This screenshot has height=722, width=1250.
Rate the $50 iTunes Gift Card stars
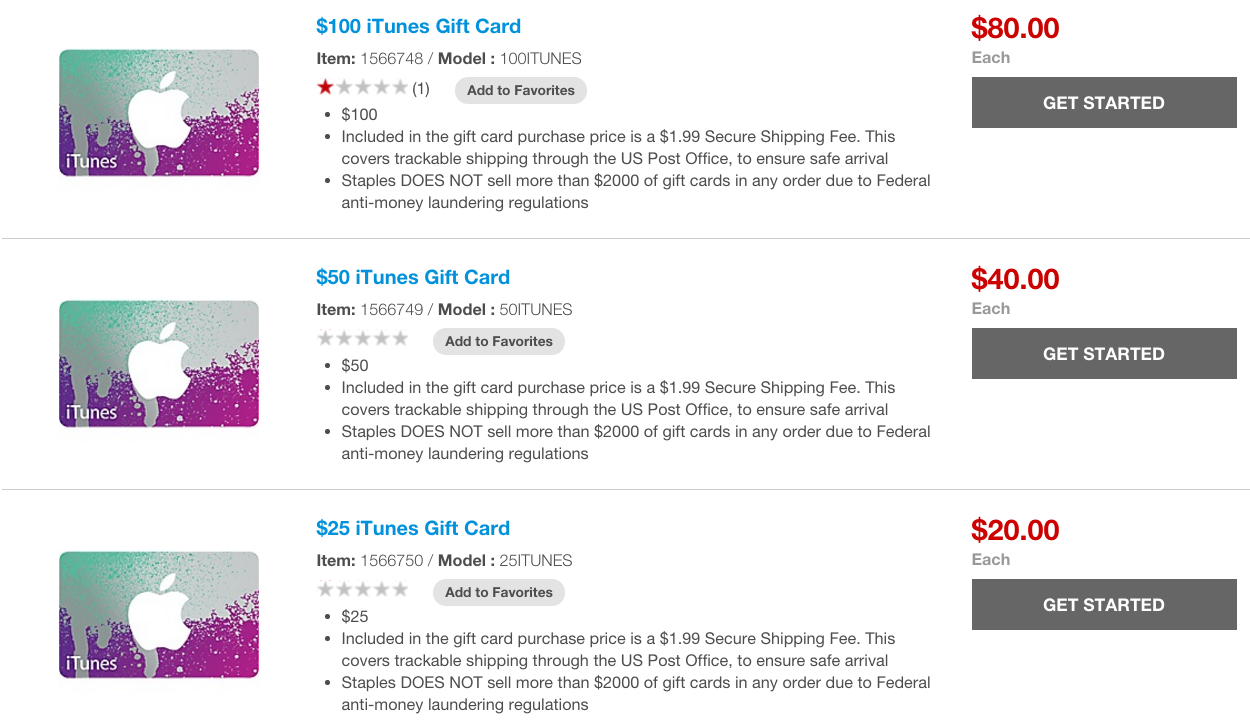pos(362,339)
